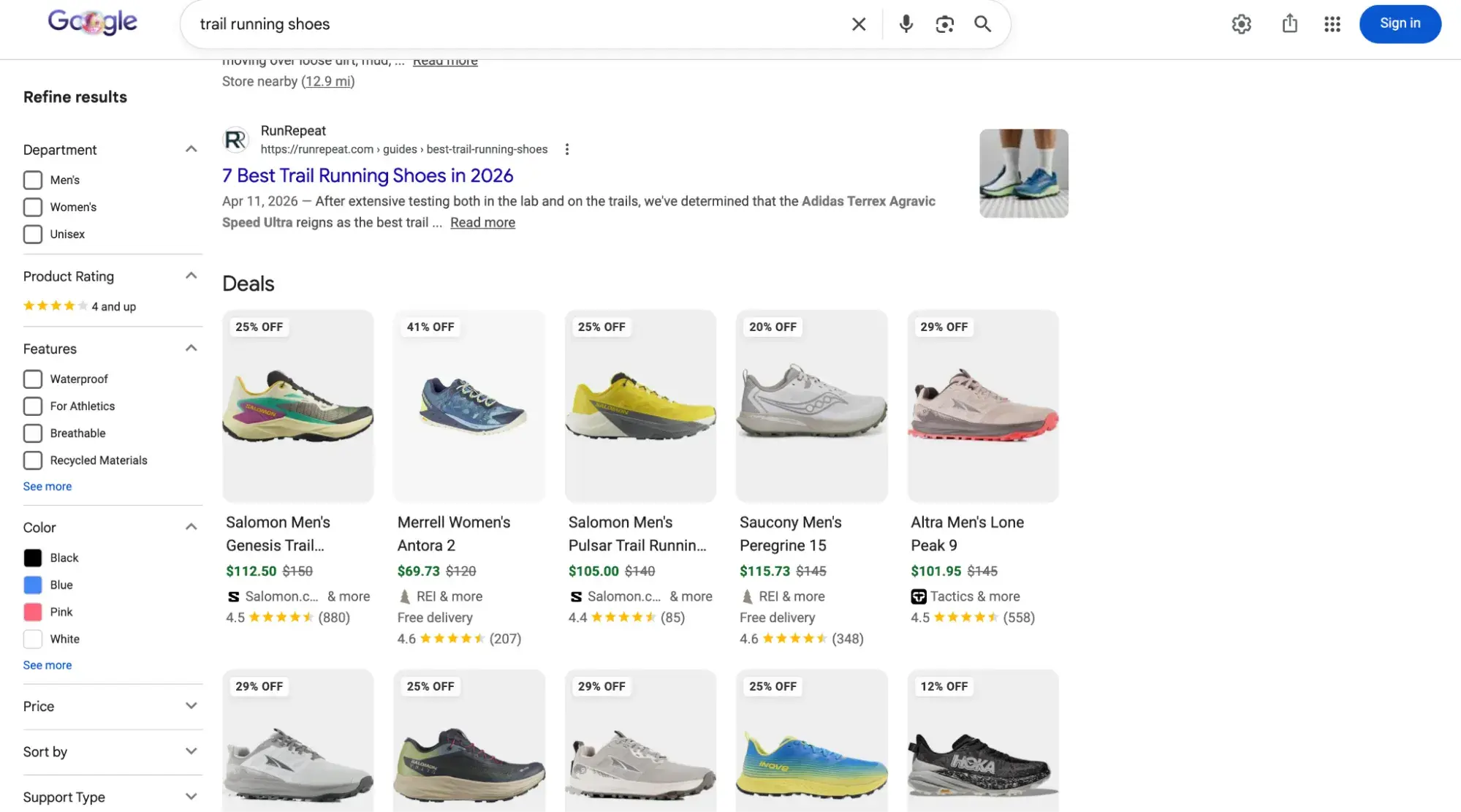Enable the For Athletics feature filter
Screen dimensions: 1461x812
point(33,406)
